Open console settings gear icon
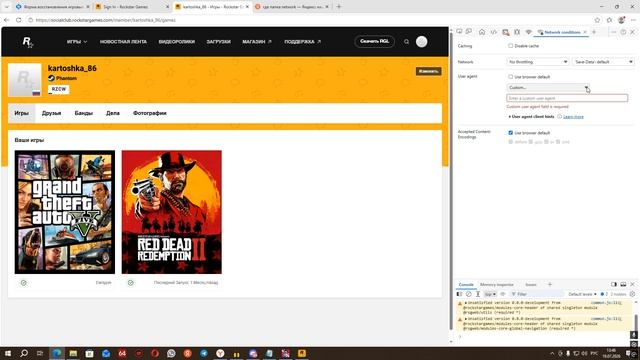 click(632, 294)
